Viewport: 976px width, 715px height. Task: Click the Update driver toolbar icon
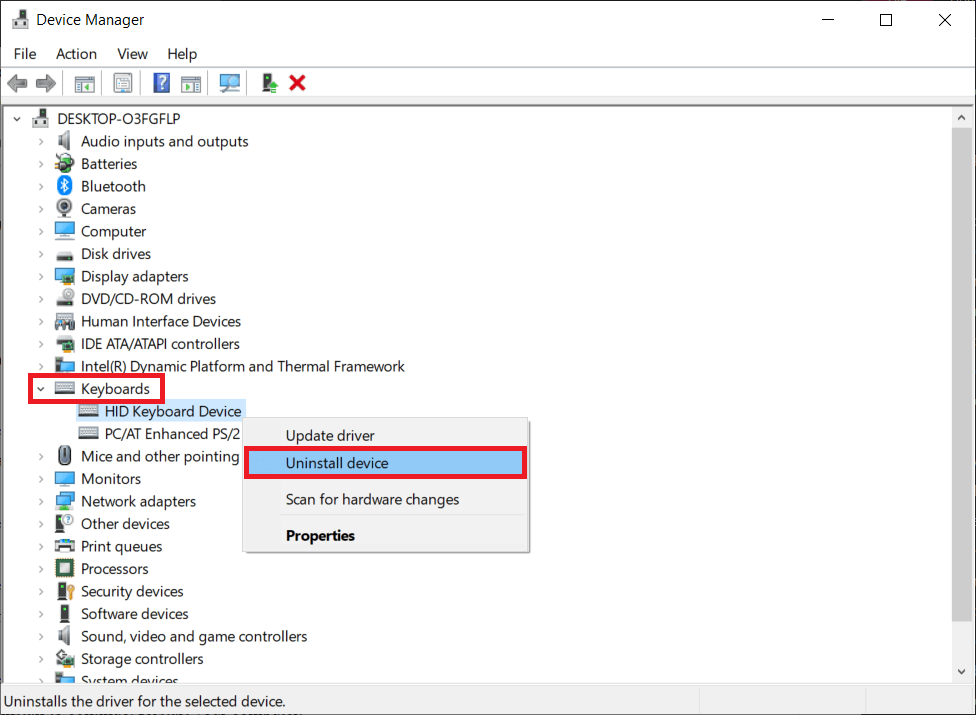point(269,82)
